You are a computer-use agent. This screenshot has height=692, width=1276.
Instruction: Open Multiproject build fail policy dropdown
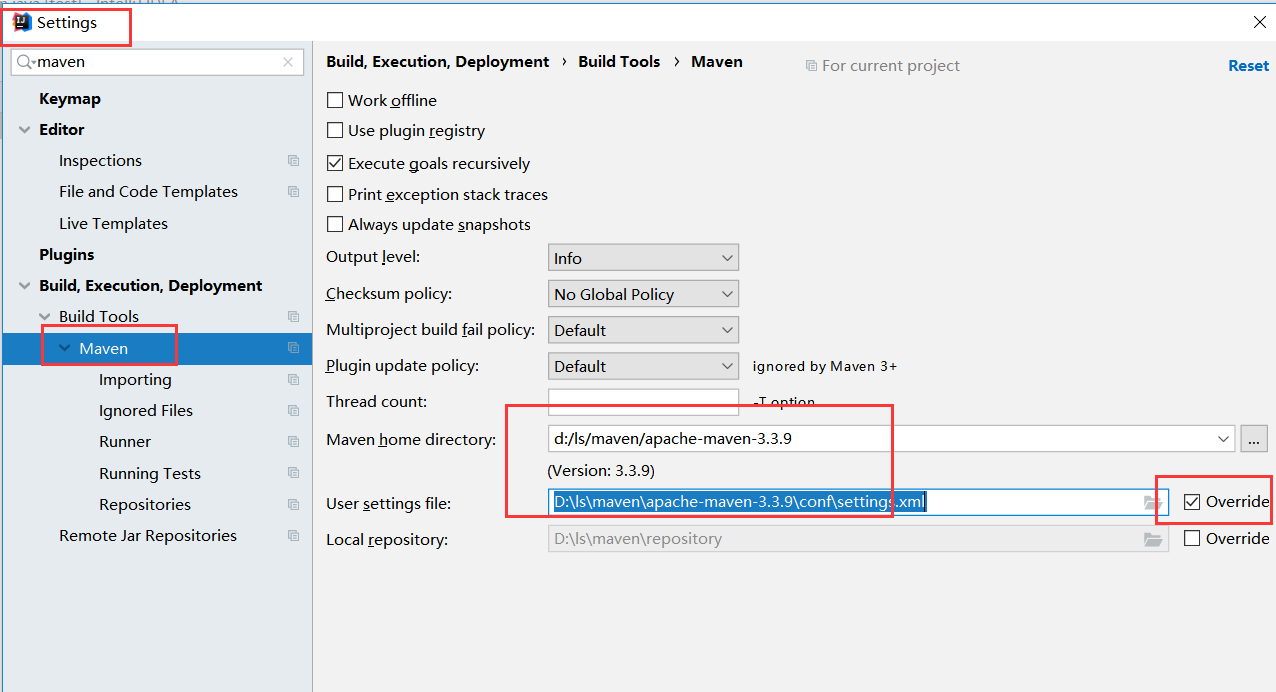click(x=643, y=330)
